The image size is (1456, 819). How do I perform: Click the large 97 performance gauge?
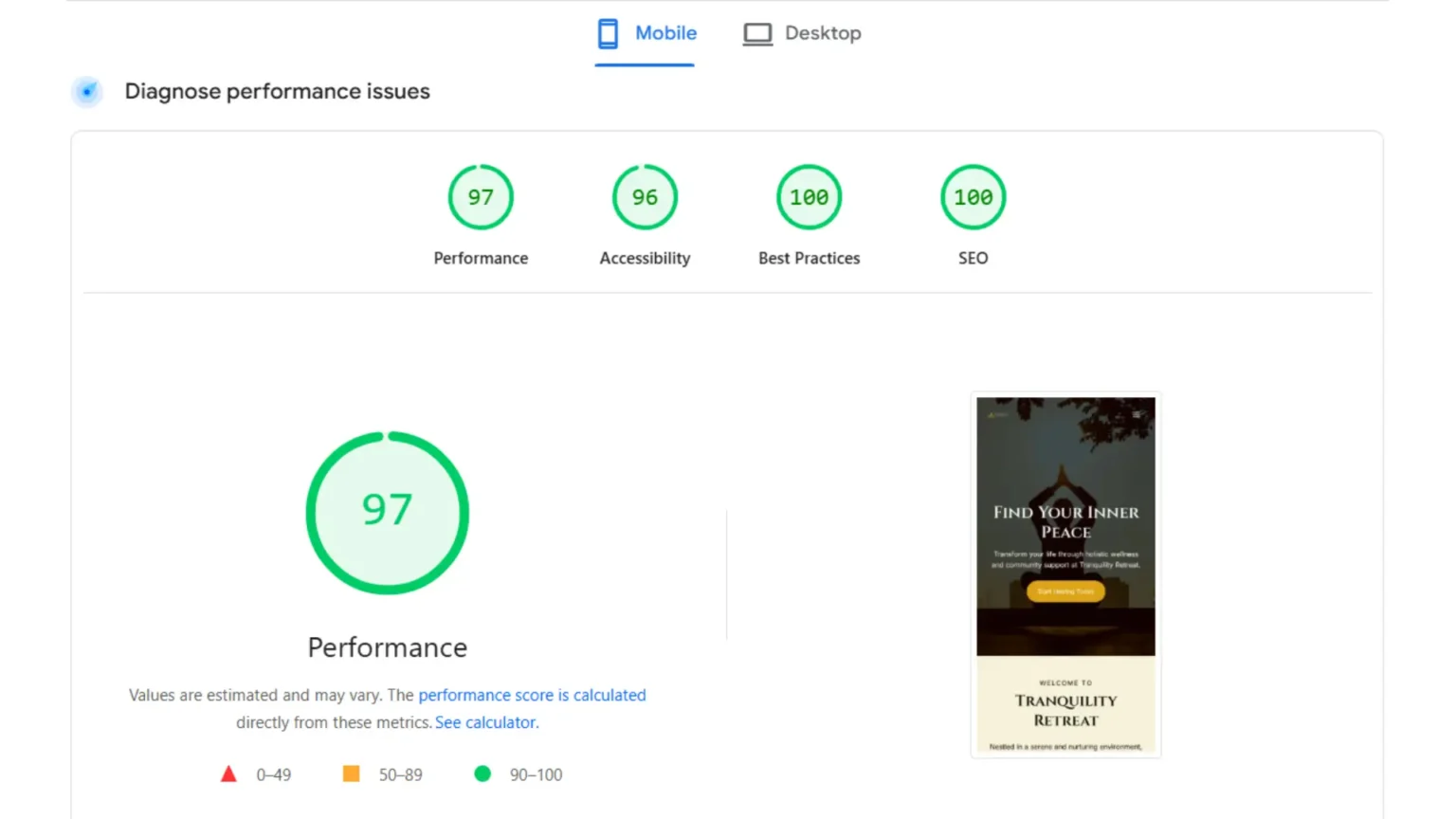click(x=387, y=513)
